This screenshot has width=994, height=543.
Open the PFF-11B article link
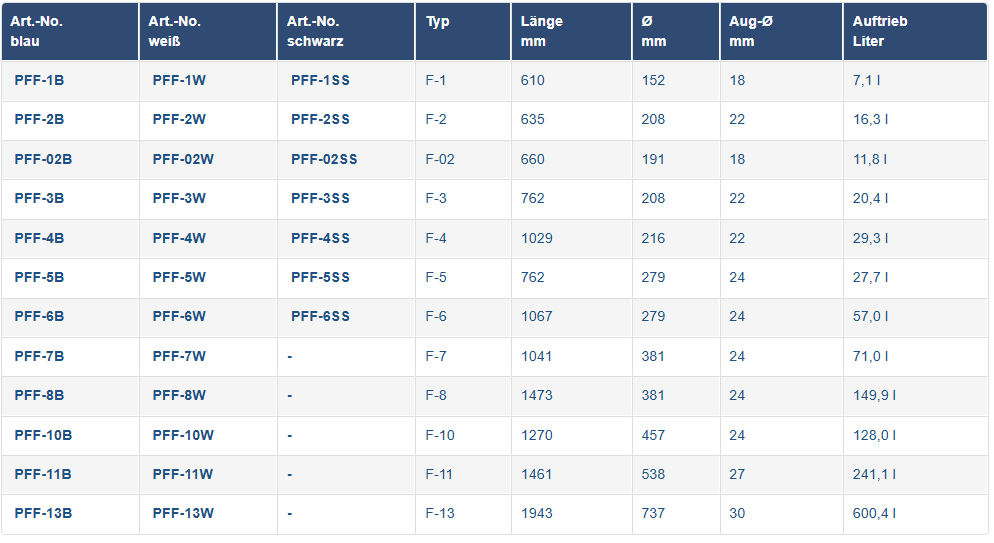point(43,474)
